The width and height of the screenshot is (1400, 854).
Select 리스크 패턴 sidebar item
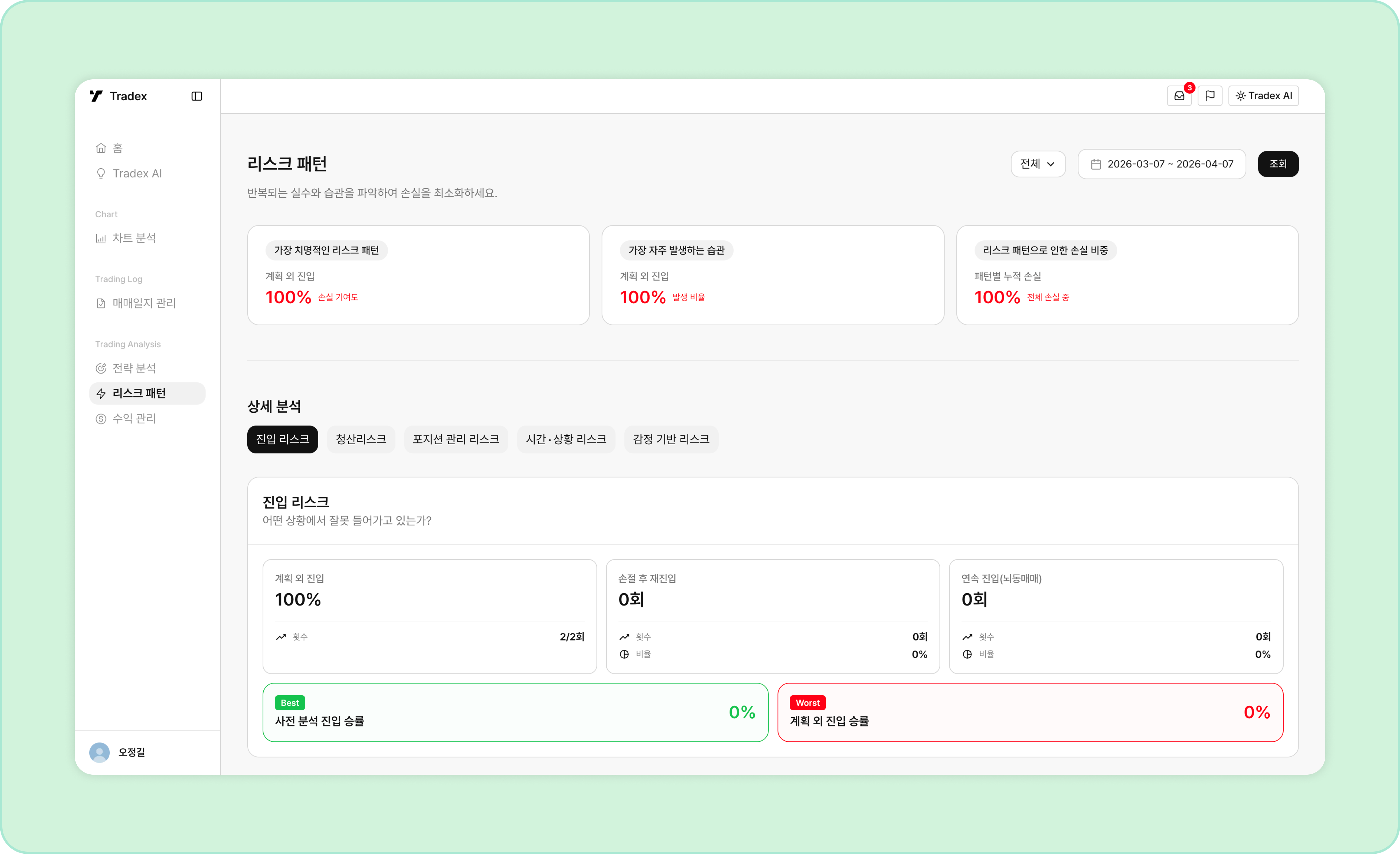tap(147, 393)
